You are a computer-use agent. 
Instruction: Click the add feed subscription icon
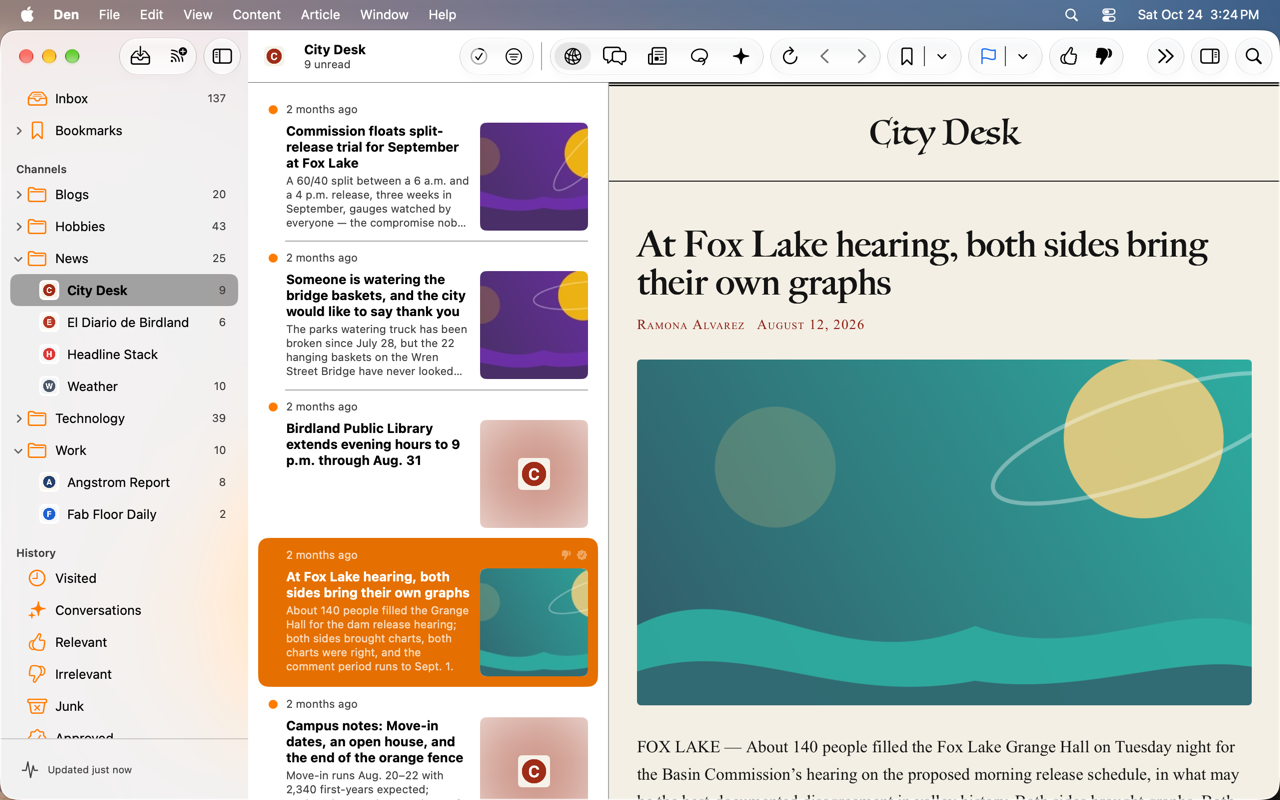point(178,57)
